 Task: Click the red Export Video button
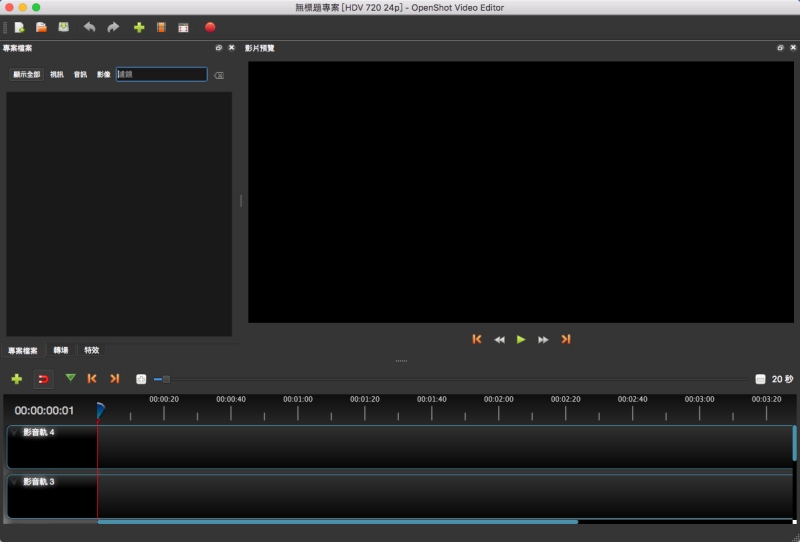210,27
